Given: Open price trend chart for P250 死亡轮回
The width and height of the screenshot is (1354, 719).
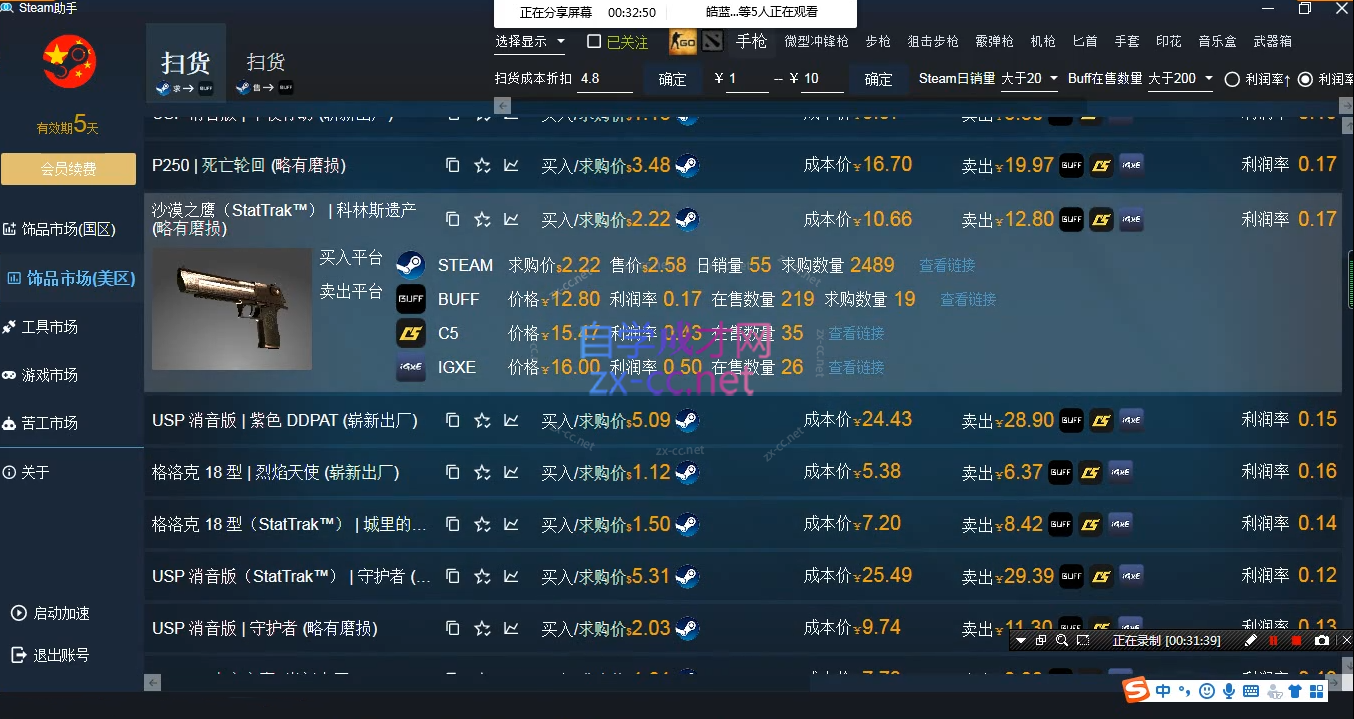Looking at the screenshot, I should click(x=511, y=165).
